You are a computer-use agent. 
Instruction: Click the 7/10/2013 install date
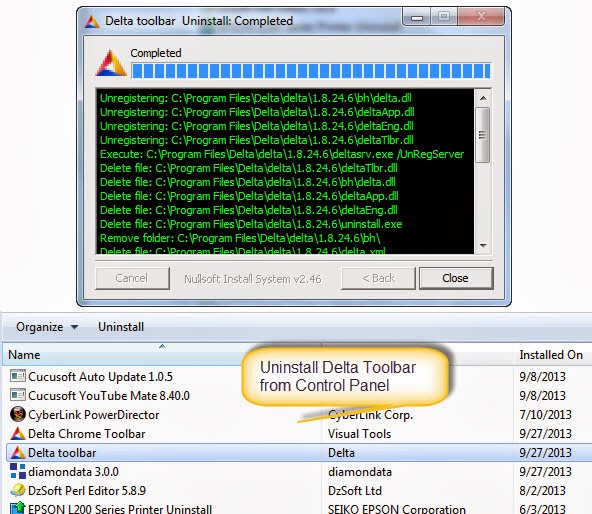point(546,415)
